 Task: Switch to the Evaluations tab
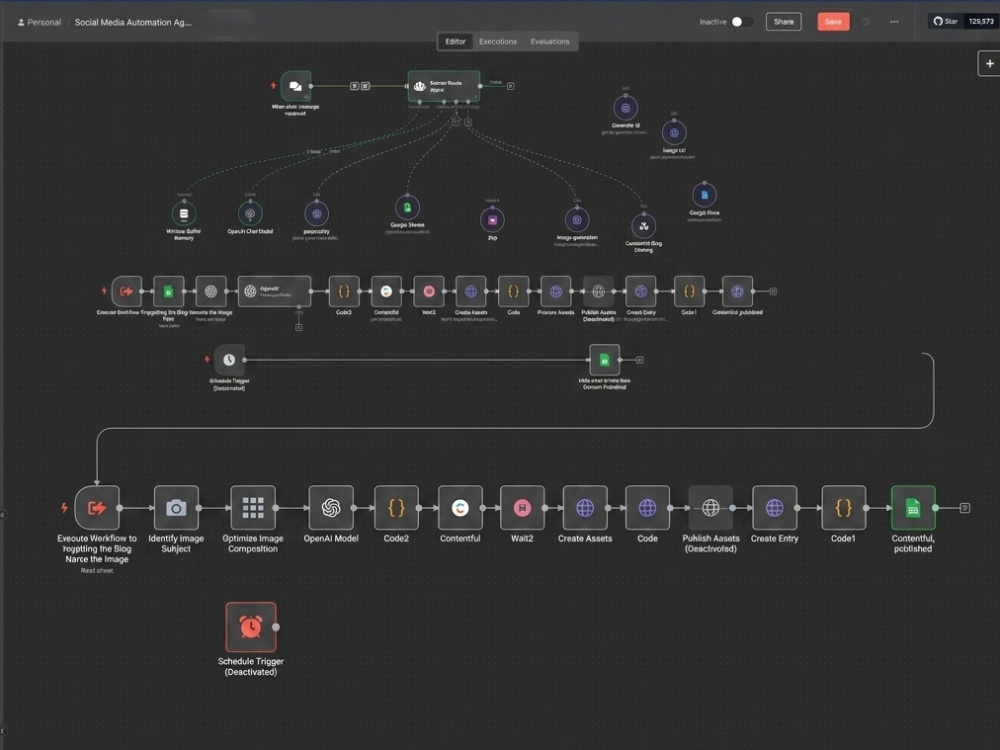550,41
